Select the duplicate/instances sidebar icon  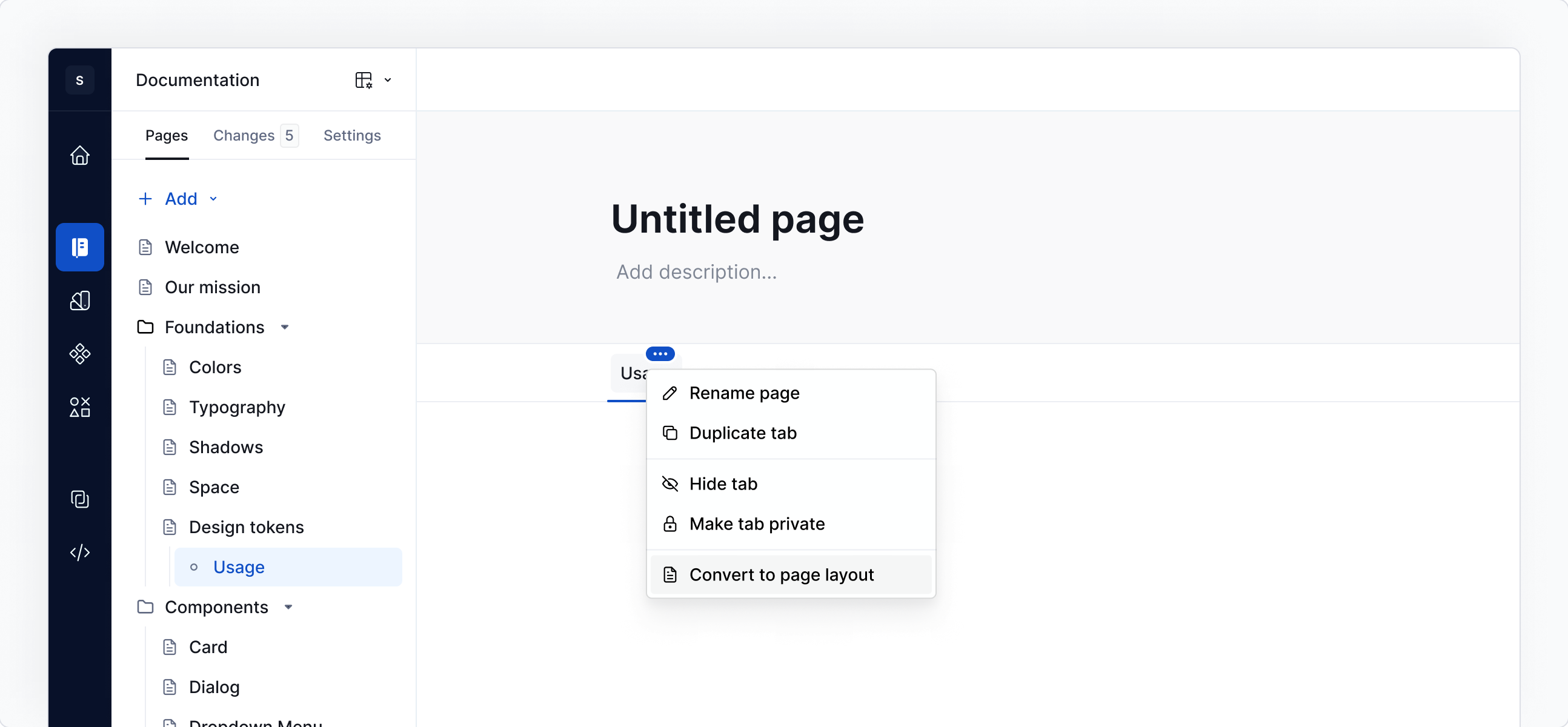pos(80,499)
